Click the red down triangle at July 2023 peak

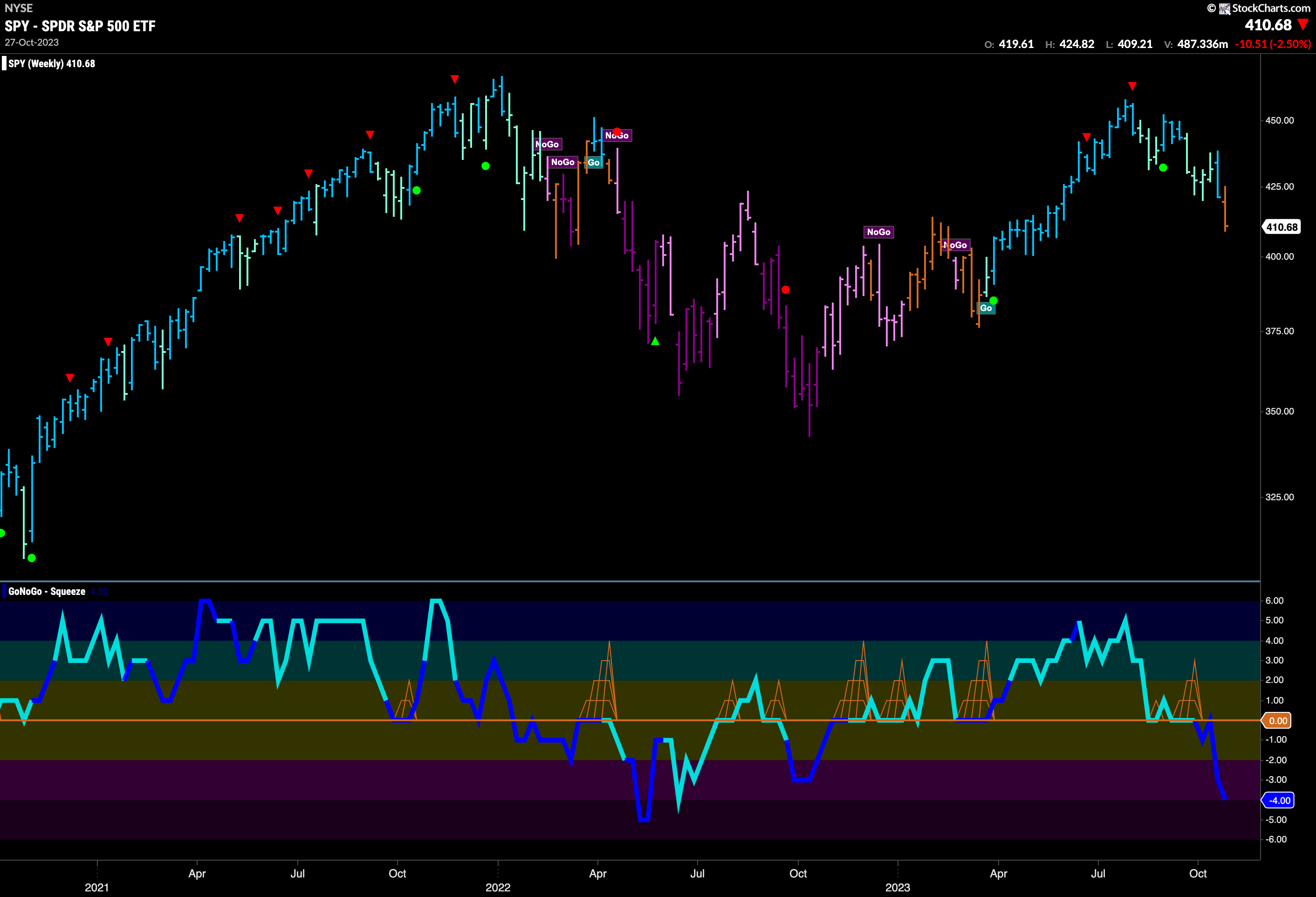coord(1132,86)
